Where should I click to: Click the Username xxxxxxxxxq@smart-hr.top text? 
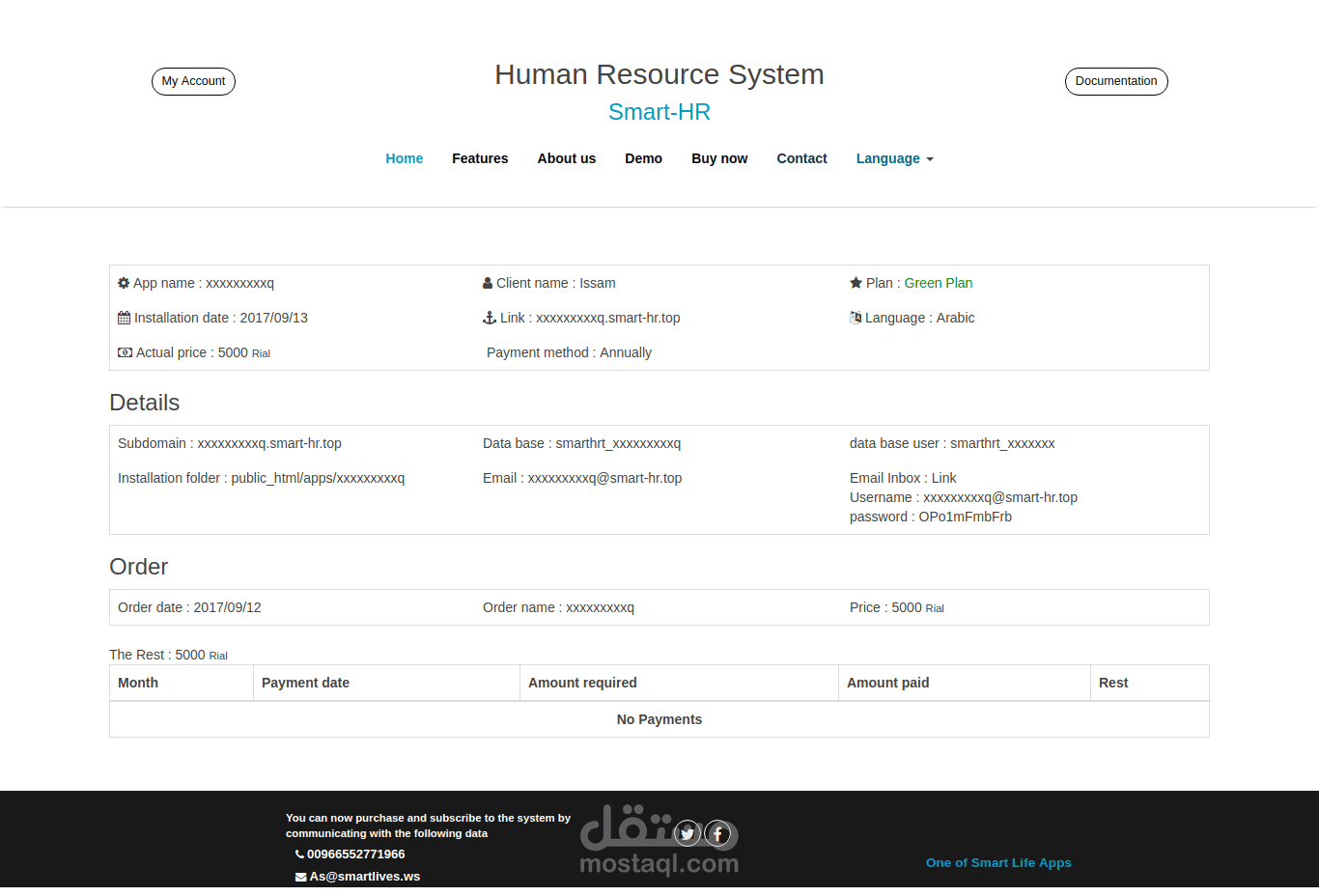pos(964,497)
